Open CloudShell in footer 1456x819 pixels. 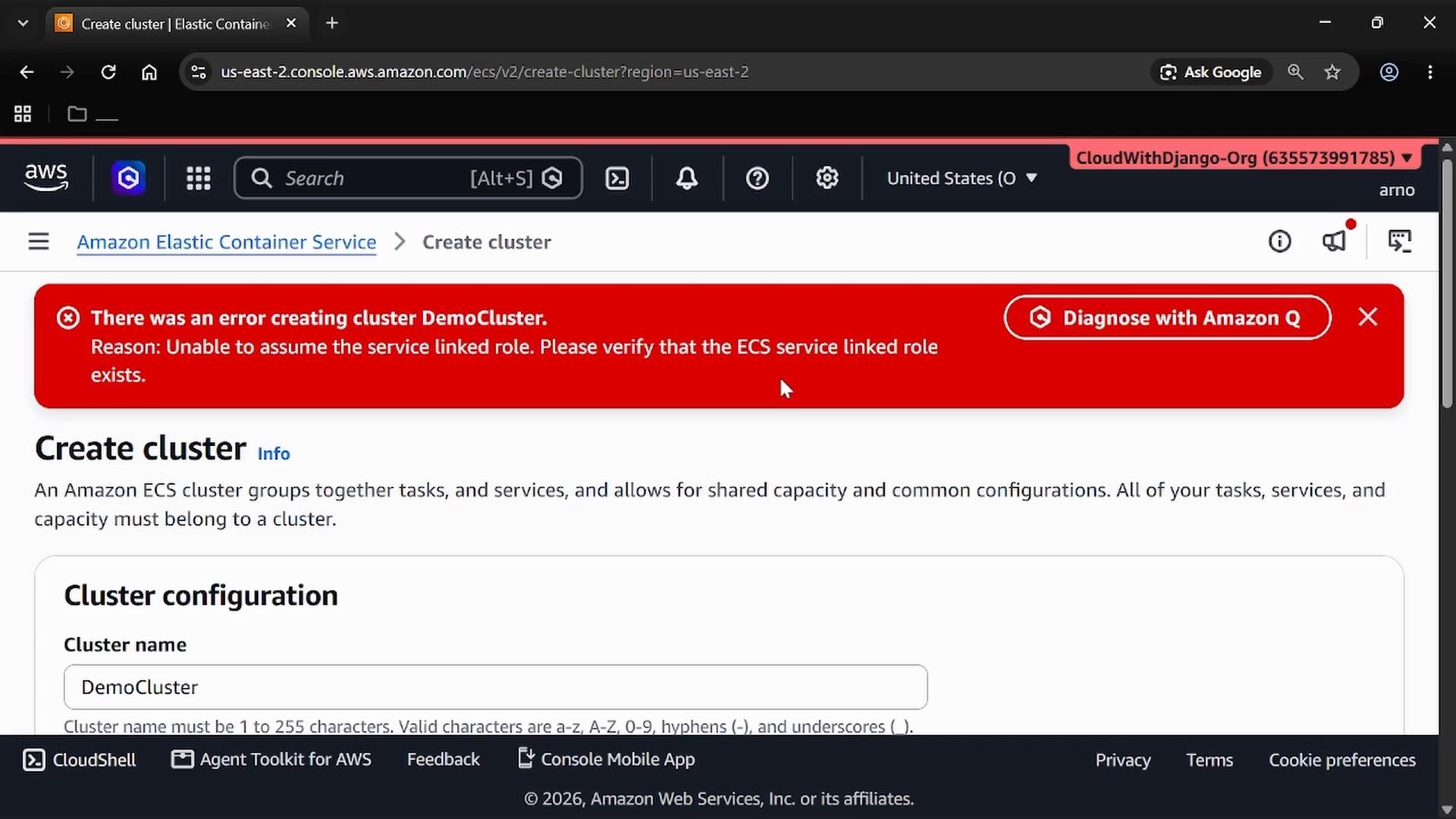tap(80, 760)
